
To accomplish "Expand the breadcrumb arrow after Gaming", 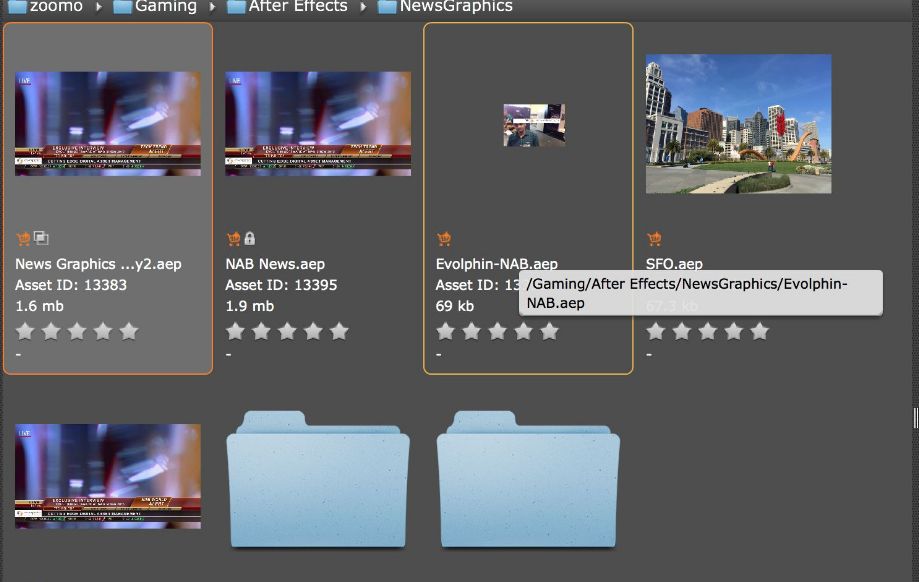I will 212,7.
